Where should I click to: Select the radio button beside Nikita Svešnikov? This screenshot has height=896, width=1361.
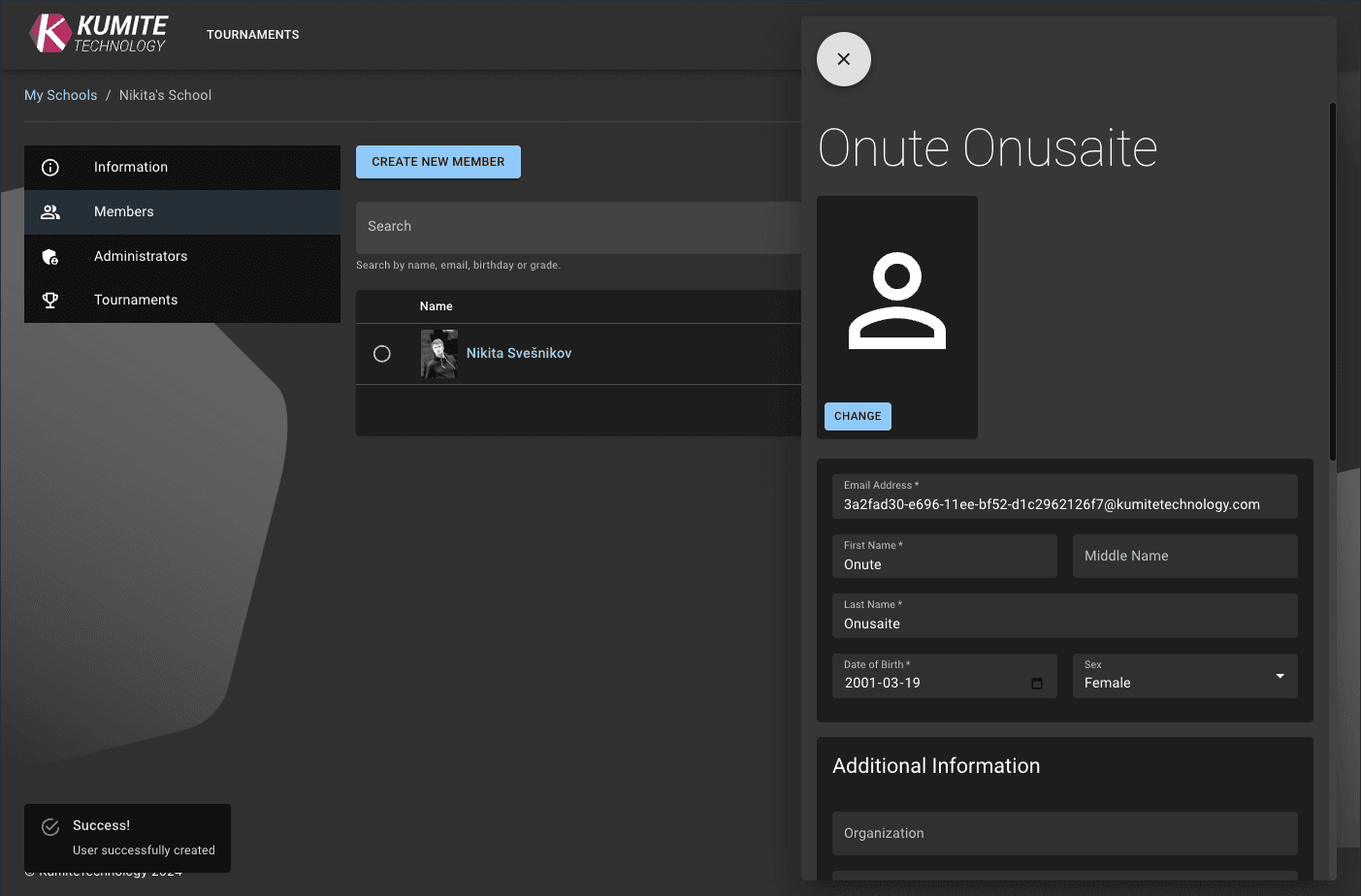coord(381,353)
